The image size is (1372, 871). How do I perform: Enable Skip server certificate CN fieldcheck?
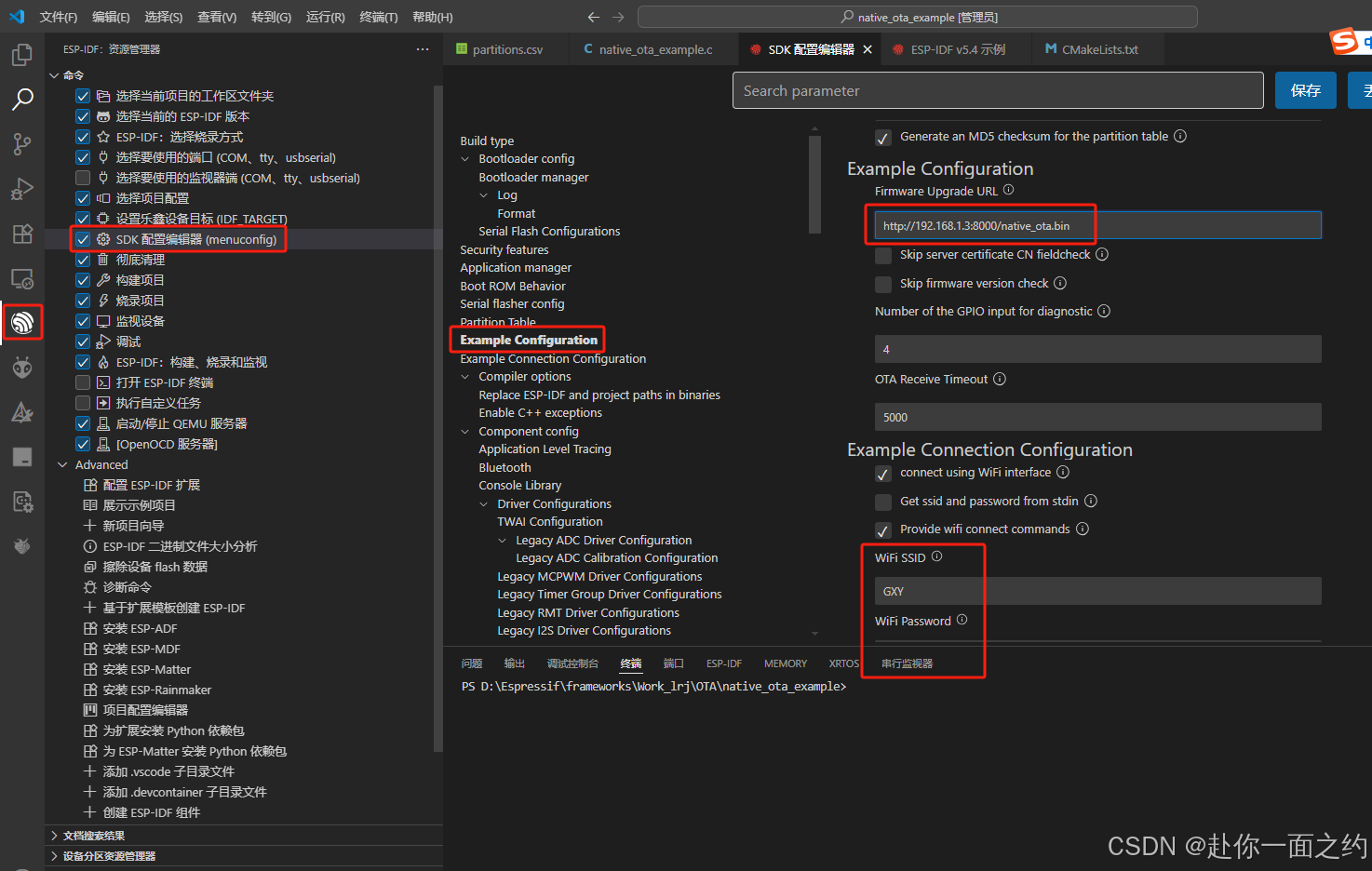883,255
